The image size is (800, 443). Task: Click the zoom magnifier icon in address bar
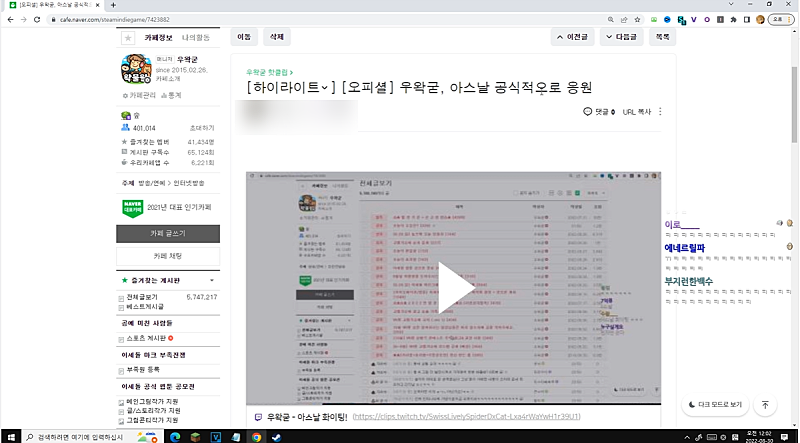coord(611,19)
